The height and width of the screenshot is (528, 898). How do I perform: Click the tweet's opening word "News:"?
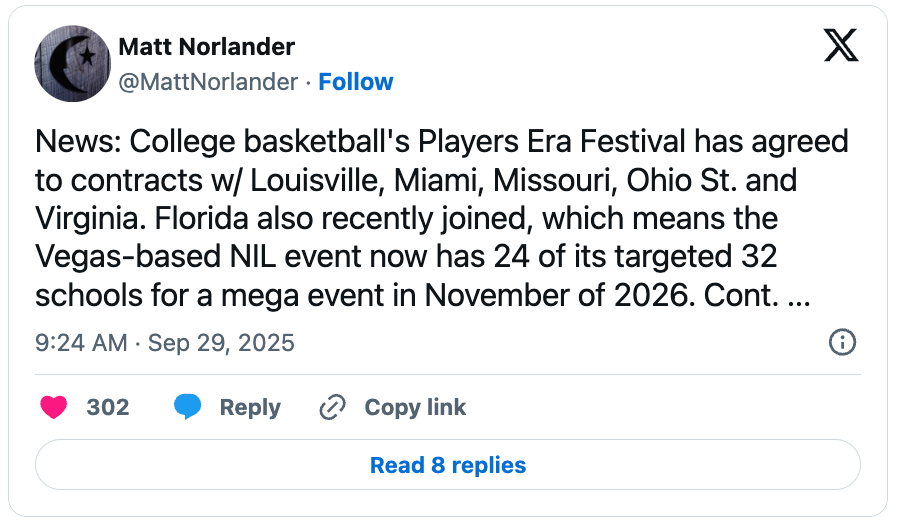pyautogui.click(x=73, y=141)
